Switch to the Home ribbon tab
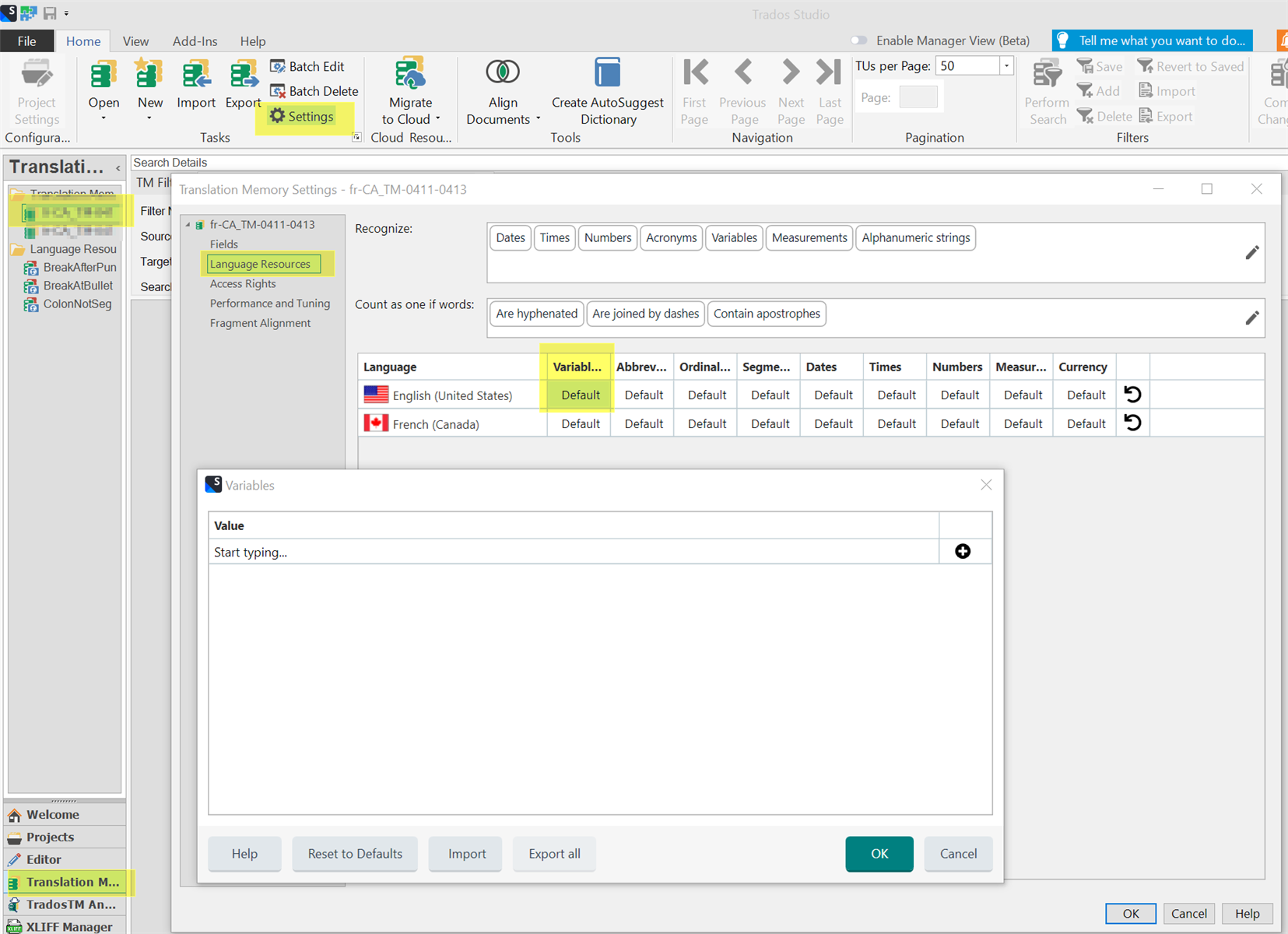The width and height of the screenshot is (1288, 934). tap(82, 40)
